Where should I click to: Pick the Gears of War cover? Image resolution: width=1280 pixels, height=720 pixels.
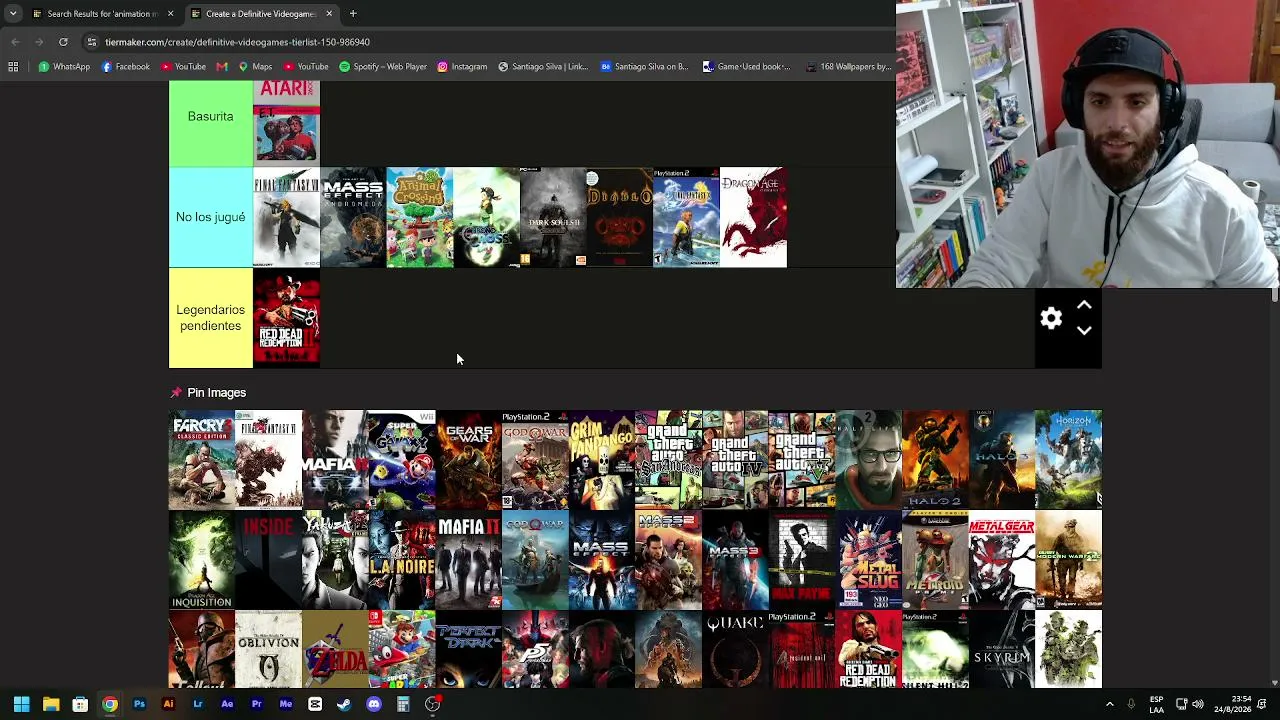469,460
